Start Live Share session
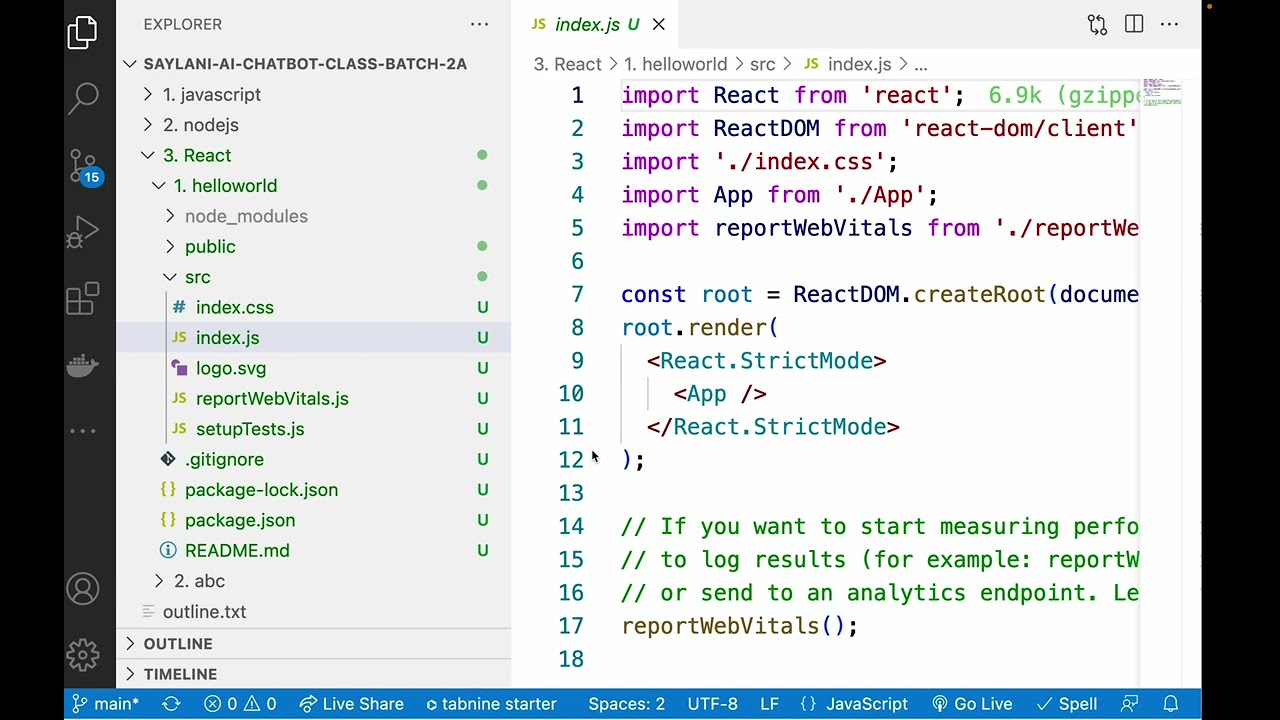 (x=351, y=704)
